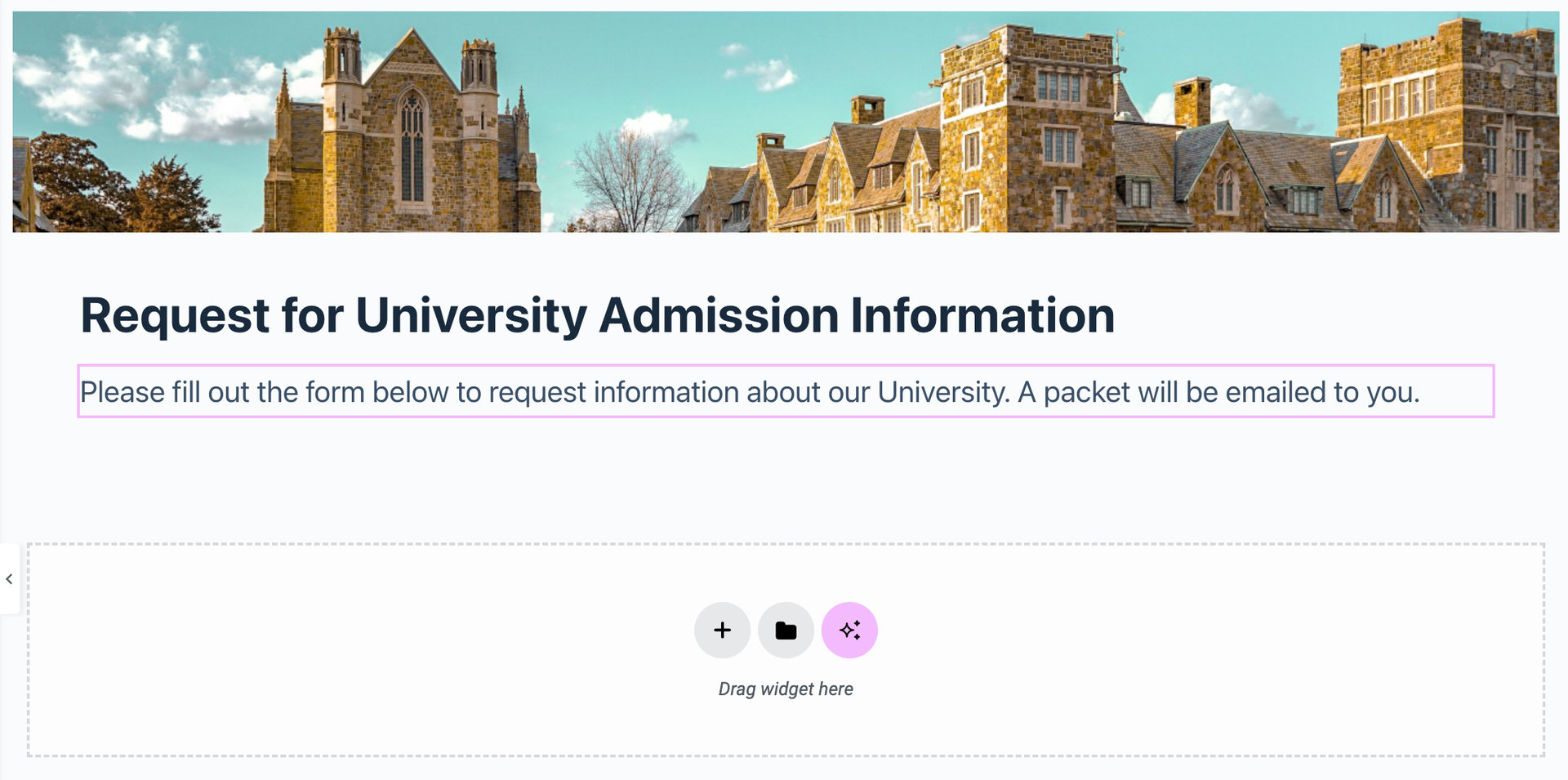Launch the AI sparkle generator button
This screenshot has height=780, width=1568.
coord(849,631)
